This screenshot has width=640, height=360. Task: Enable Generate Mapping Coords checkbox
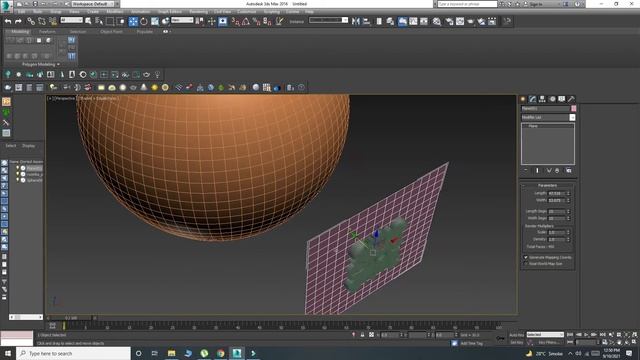[526, 258]
